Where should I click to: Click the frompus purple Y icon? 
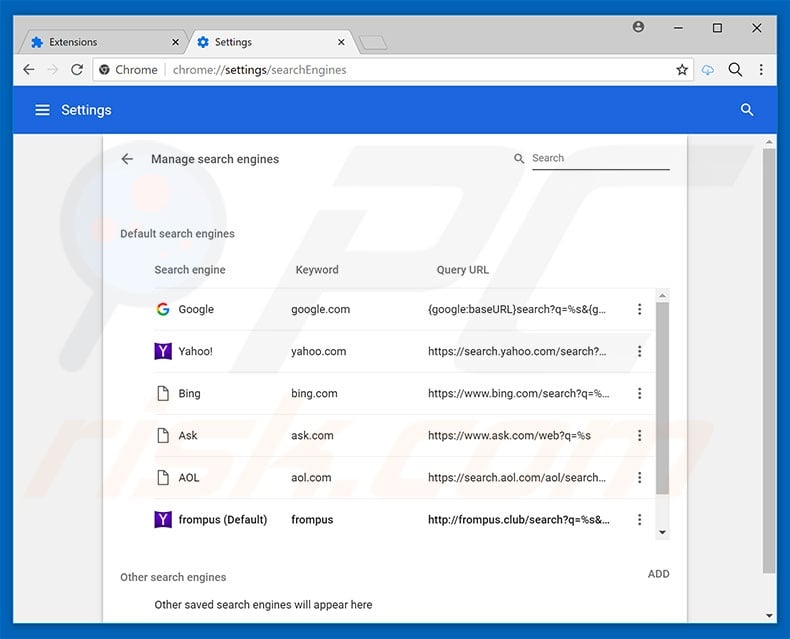[x=163, y=520]
